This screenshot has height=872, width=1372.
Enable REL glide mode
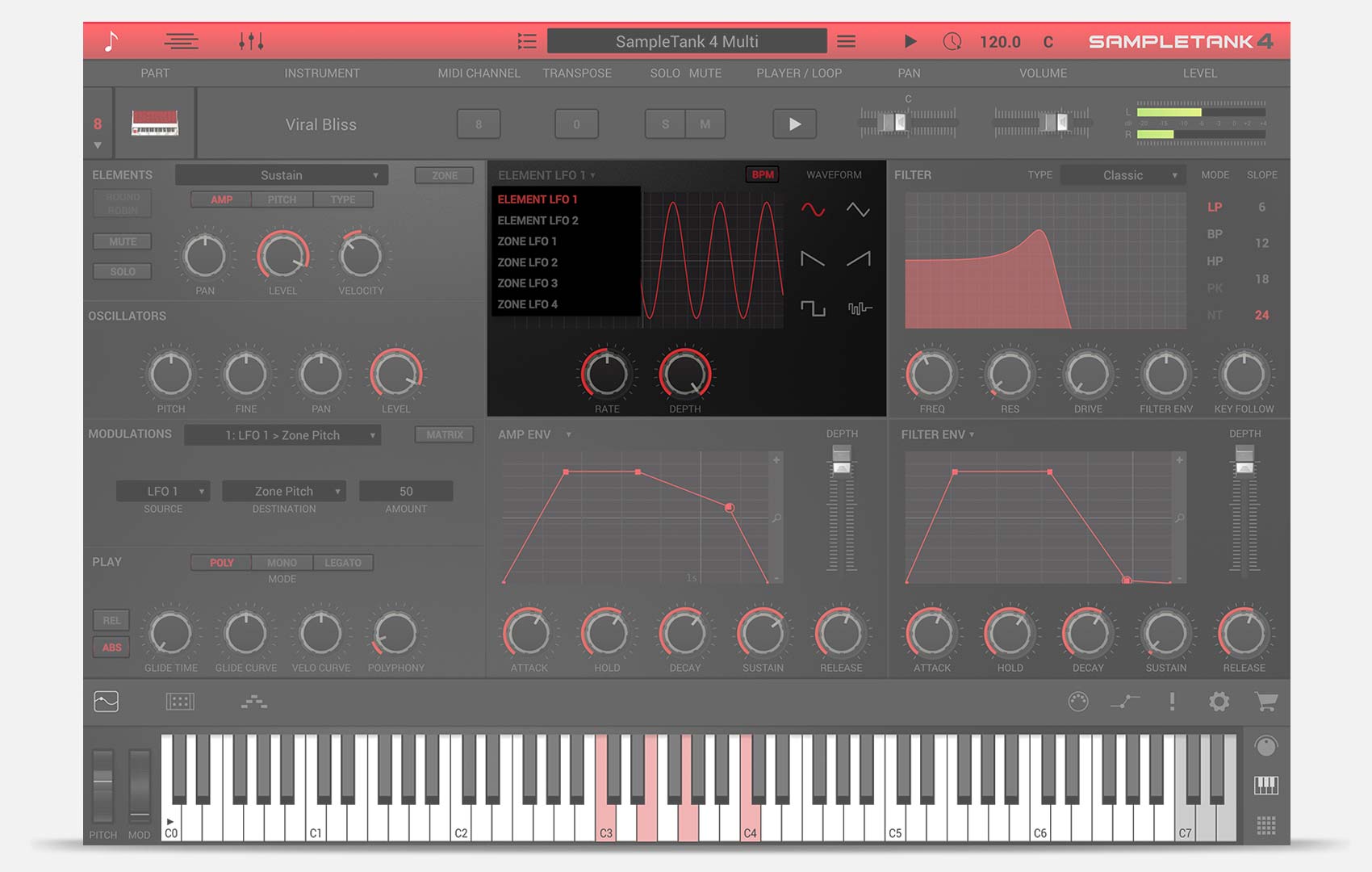pyautogui.click(x=111, y=620)
